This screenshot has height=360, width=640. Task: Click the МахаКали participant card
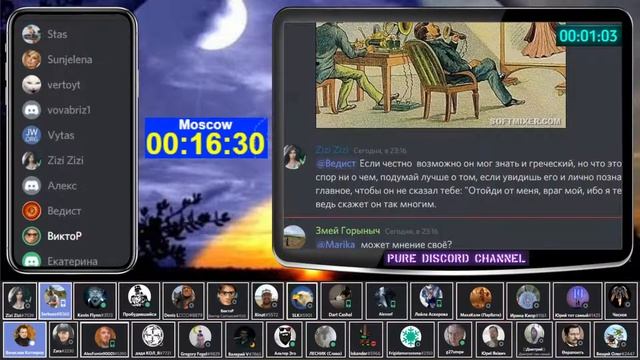(x=480, y=301)
